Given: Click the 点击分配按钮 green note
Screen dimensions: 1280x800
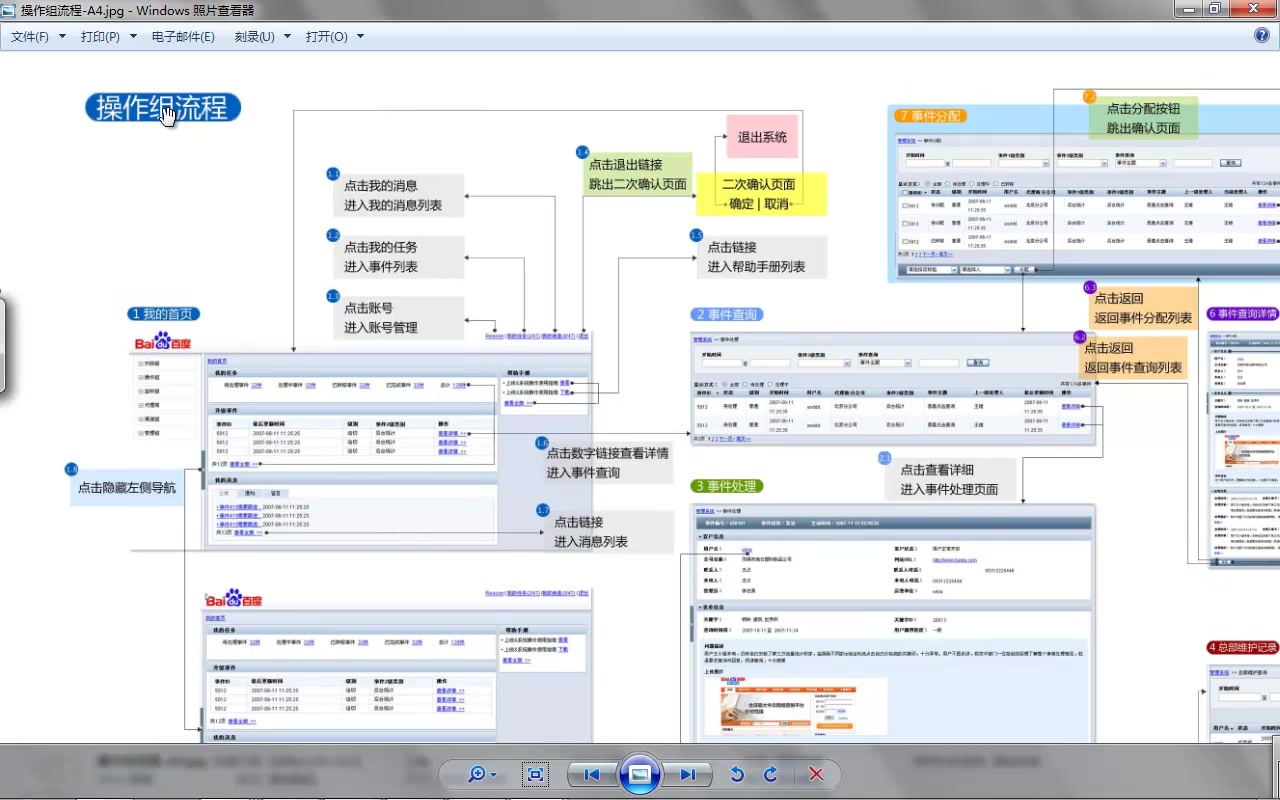Looking at the screenshot, I should [x=1144, y=118].
